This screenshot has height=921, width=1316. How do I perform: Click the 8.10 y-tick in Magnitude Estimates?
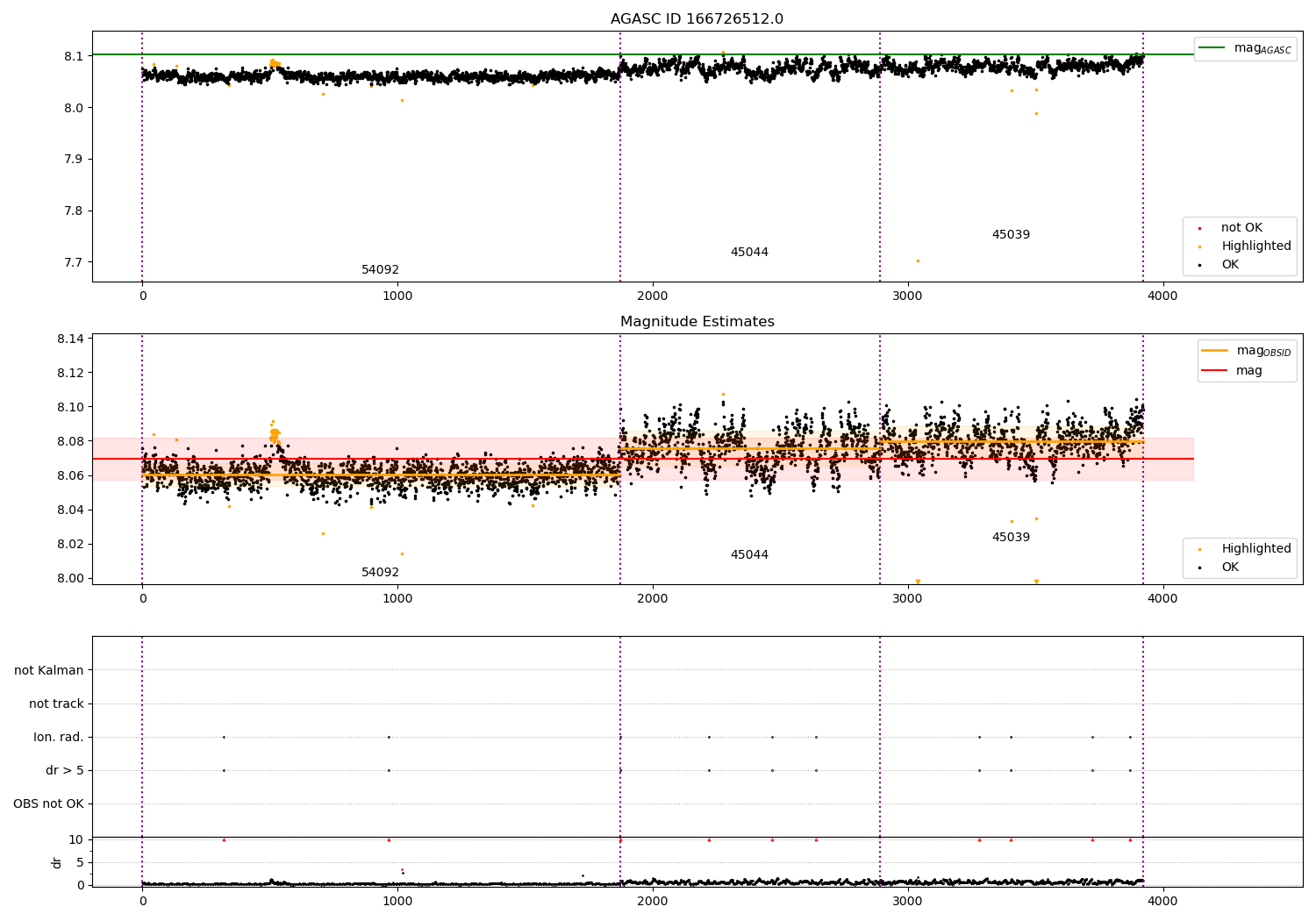coord(70,408)
